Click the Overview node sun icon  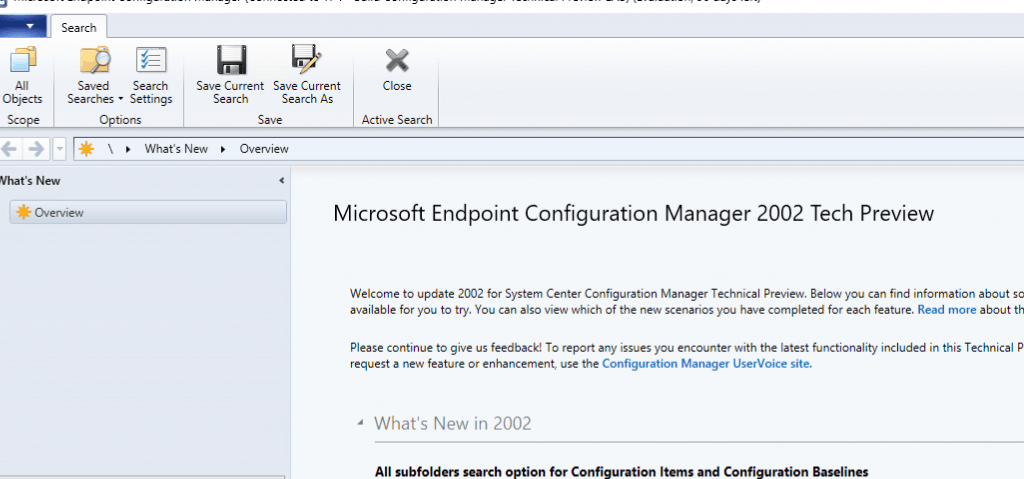[x=24, y=212]
